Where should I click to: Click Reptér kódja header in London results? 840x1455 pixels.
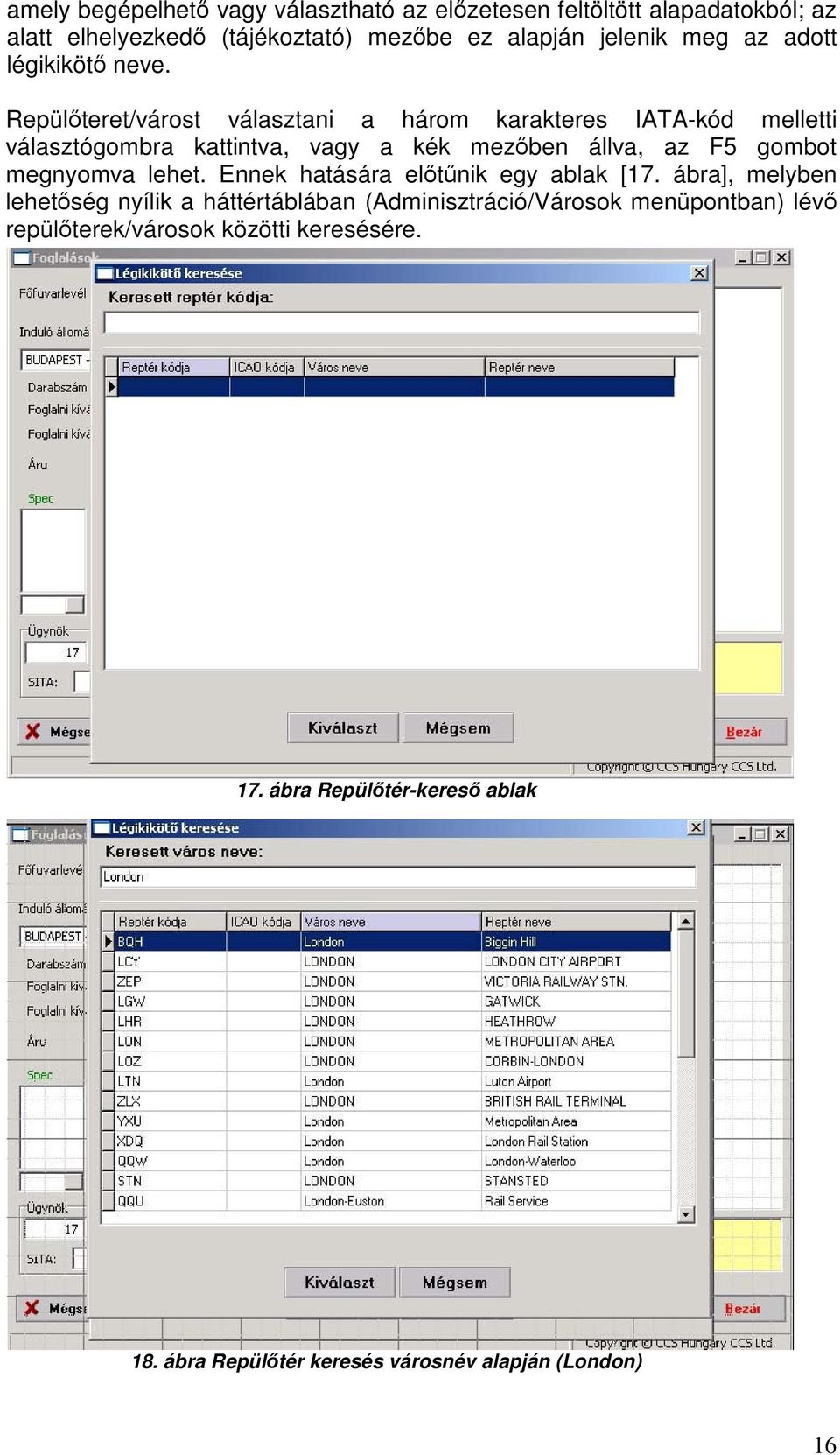[170, 921]
